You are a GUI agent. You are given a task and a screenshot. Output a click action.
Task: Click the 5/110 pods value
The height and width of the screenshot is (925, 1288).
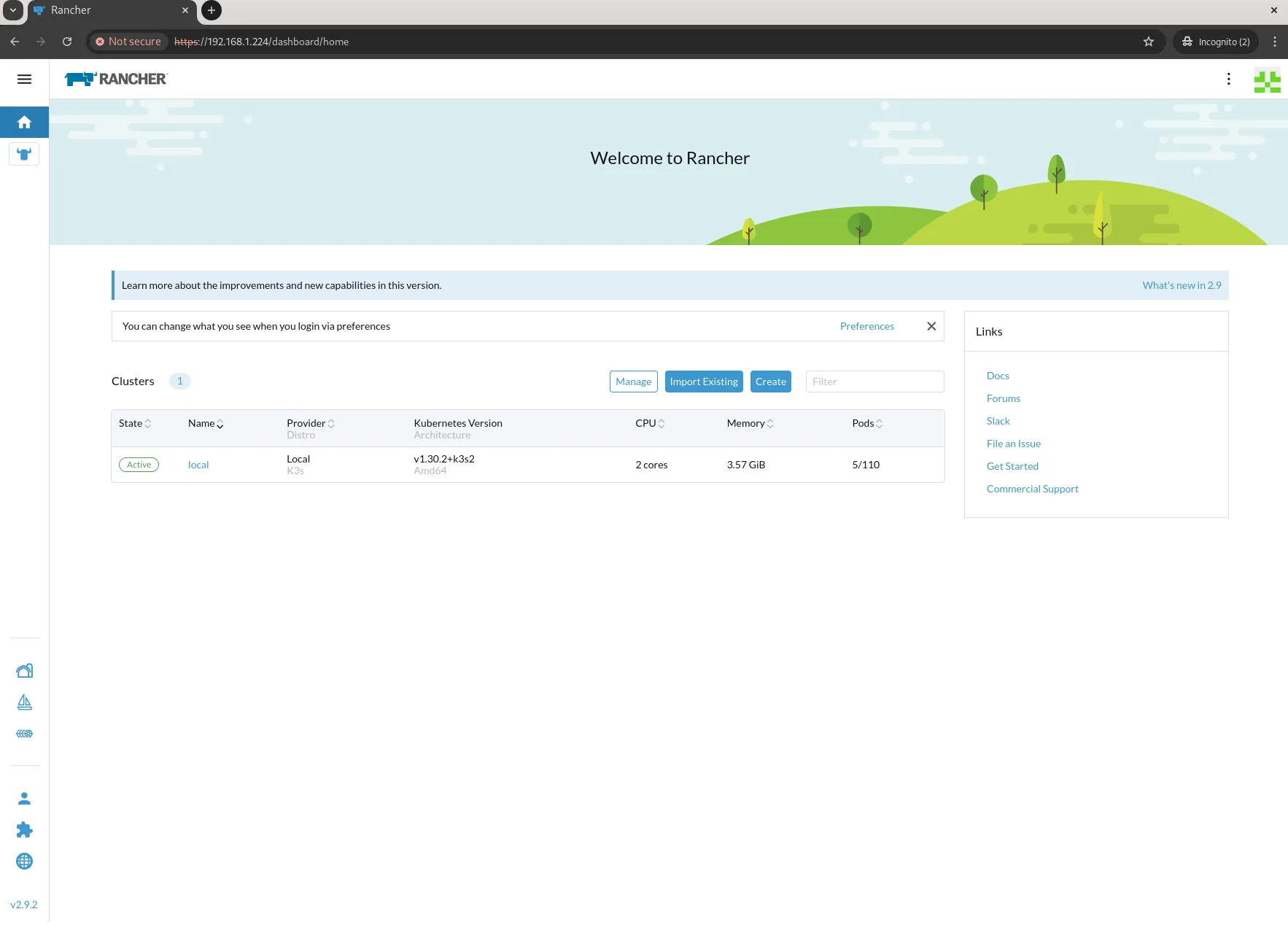[866, 465]
